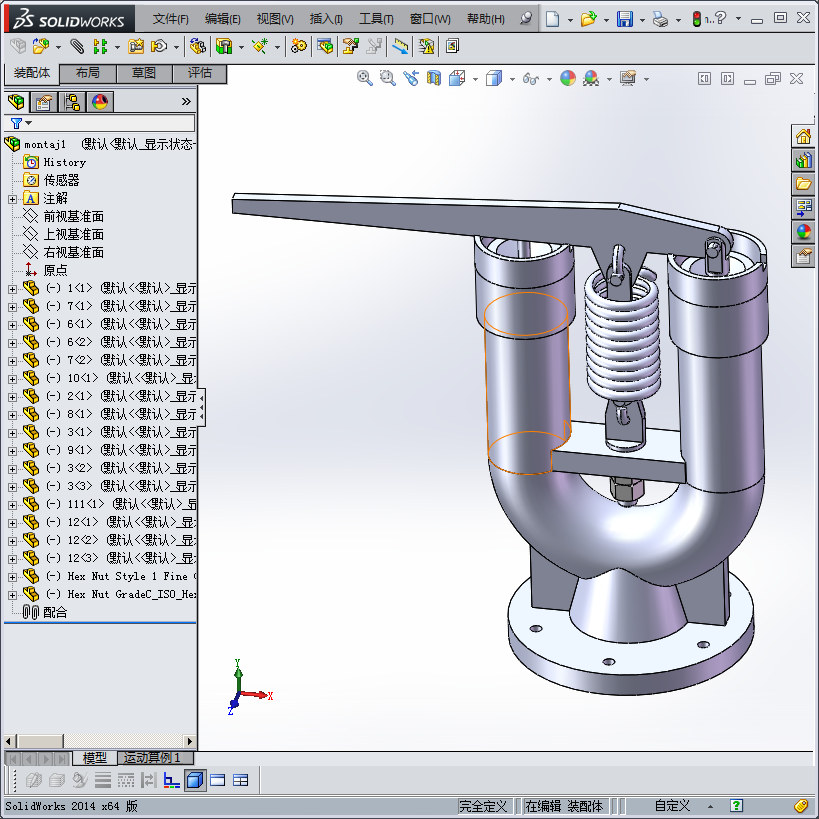Open the Edit Appearance color sphere
This screenshot has width=819, height=819.
(x=568, y=78)
